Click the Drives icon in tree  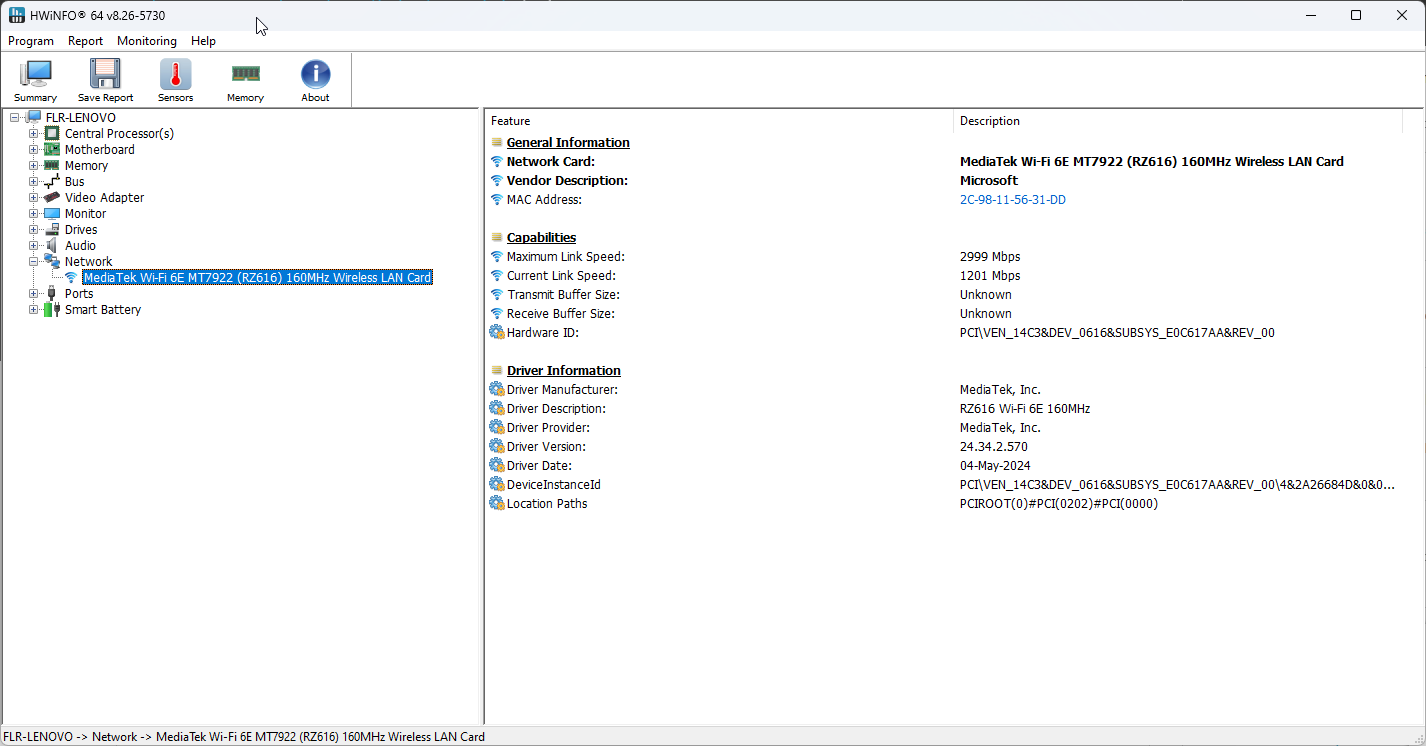pos(51,230)
